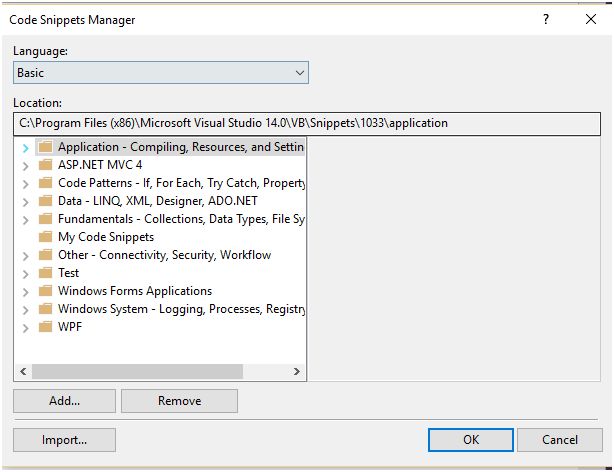
Task: Expand the Code Patterns tree node
Action: click(x=25, y=184)
